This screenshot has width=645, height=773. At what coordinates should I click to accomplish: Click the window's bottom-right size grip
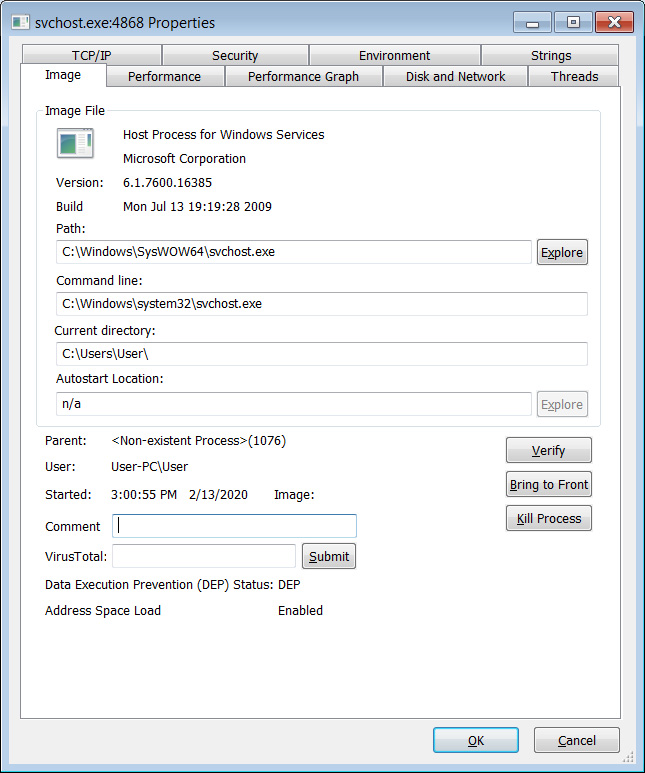tap(628, 756)
